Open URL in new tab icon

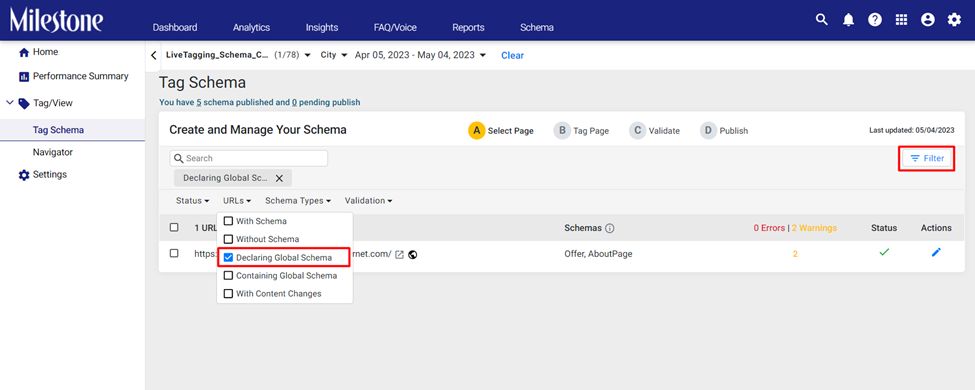point(400,254)
